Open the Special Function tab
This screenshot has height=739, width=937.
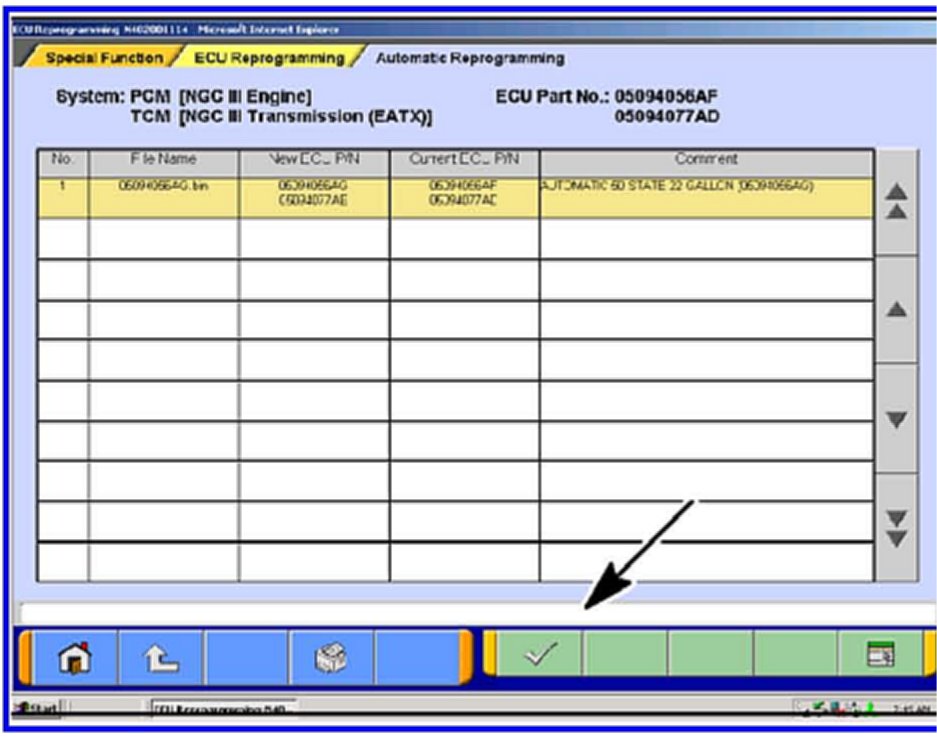[104, 58]
